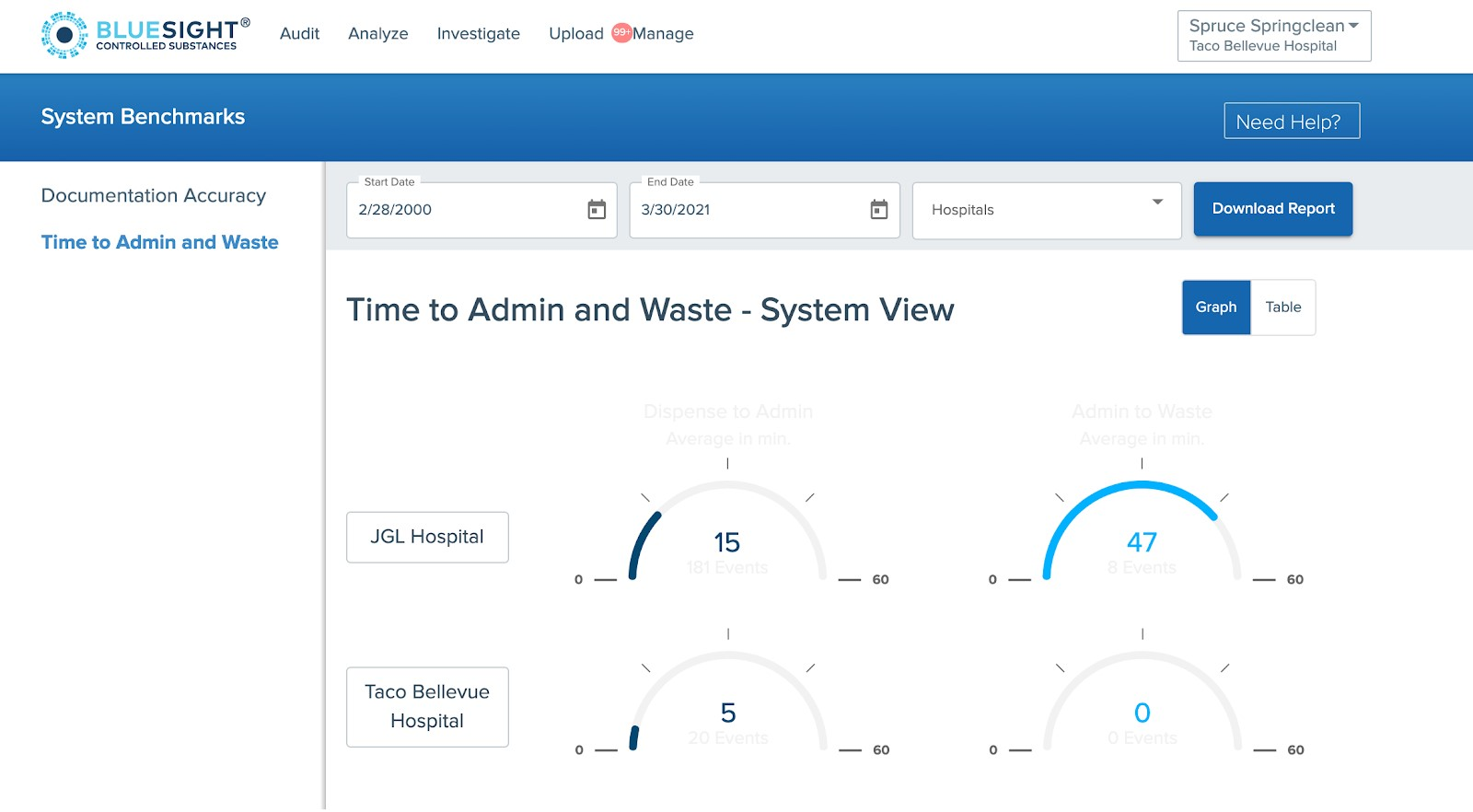Click the 'Dispense to Admin' column heading

click(x=728, y=412)
